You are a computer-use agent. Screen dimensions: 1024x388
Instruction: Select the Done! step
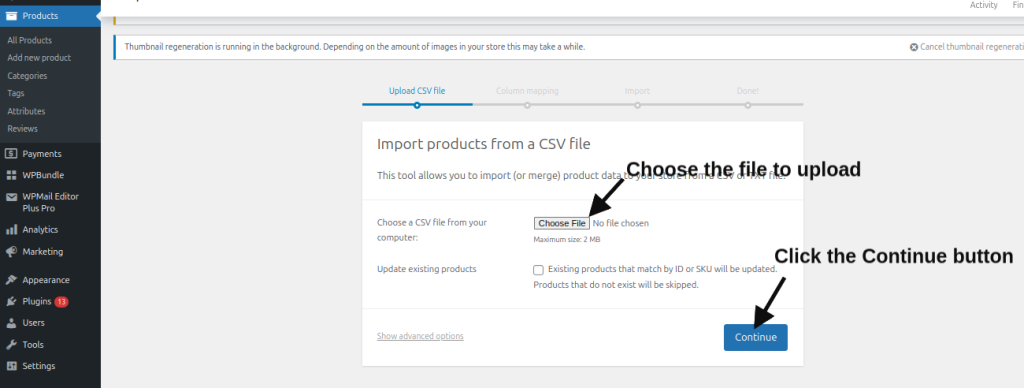pos(748,91)
